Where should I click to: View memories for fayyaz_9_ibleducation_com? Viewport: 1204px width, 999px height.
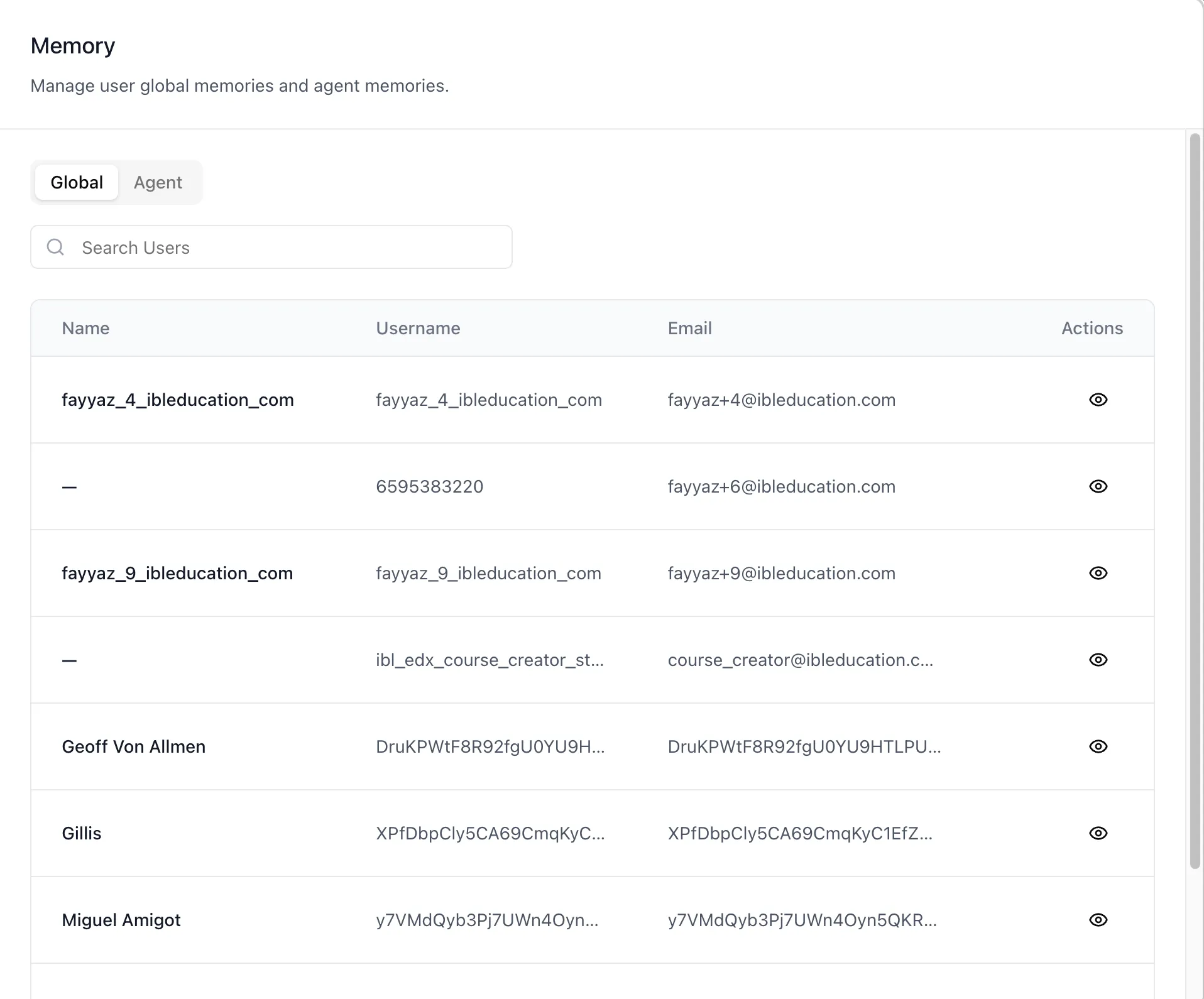point(1098,573)
